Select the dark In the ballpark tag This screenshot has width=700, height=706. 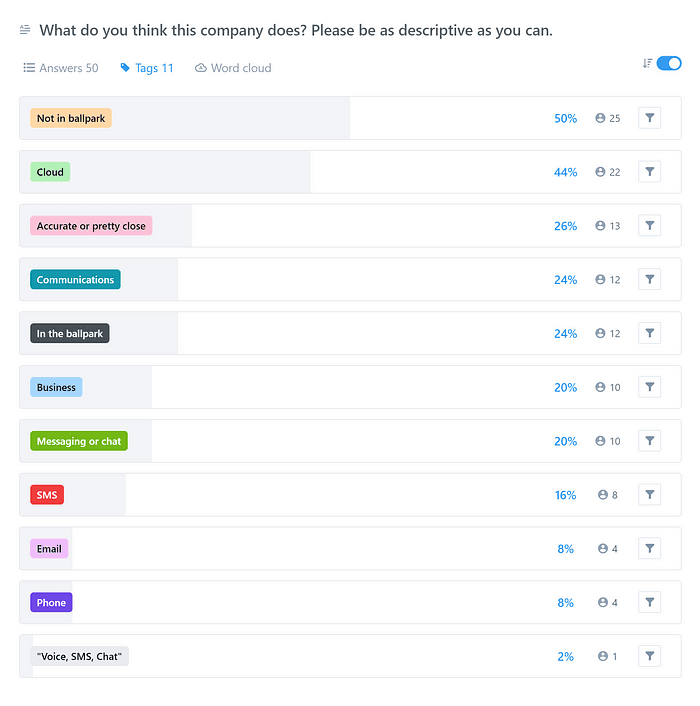pyautogui.click(x=70, y=334)
